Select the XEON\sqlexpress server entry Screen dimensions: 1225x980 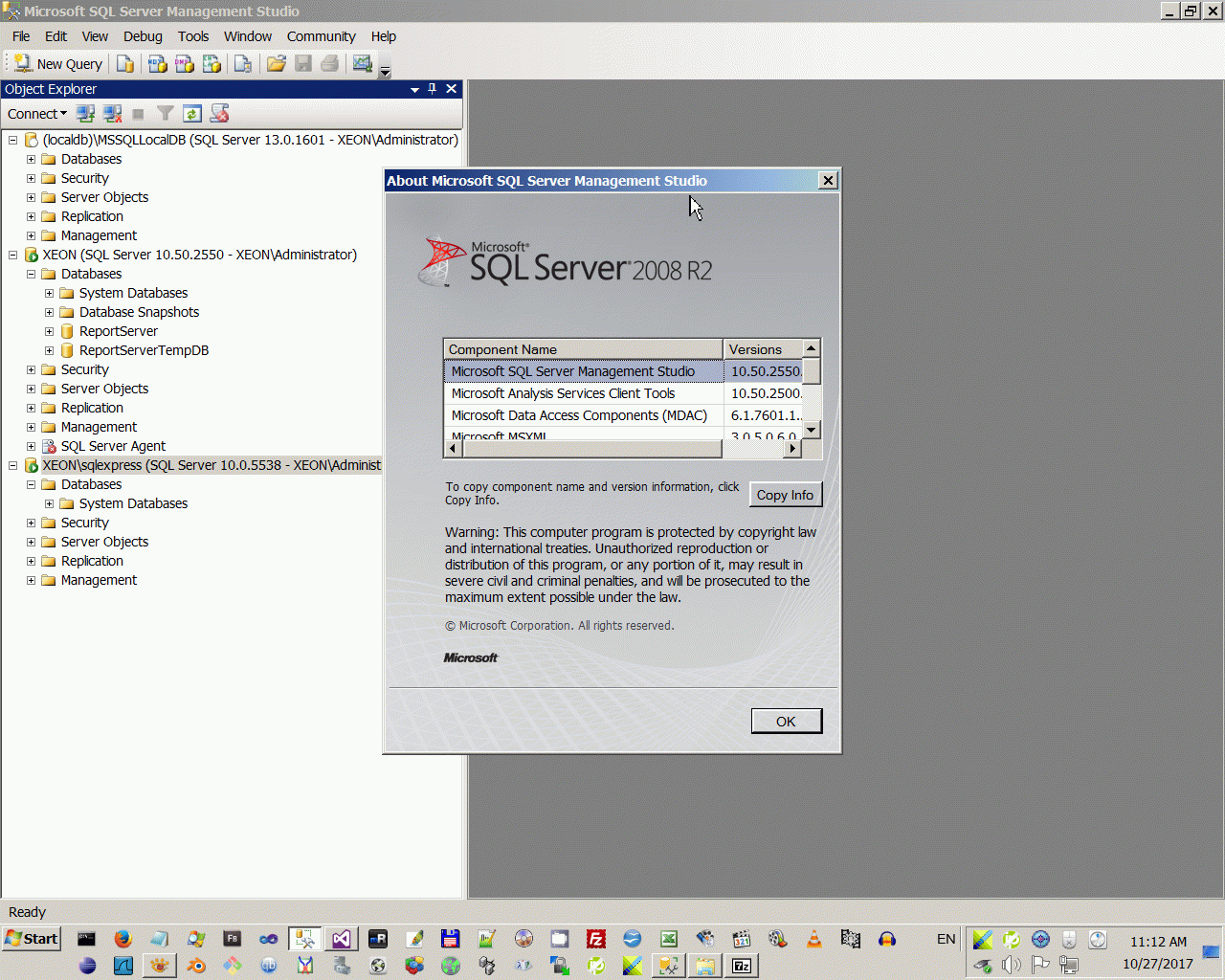(x=212, y=465)
